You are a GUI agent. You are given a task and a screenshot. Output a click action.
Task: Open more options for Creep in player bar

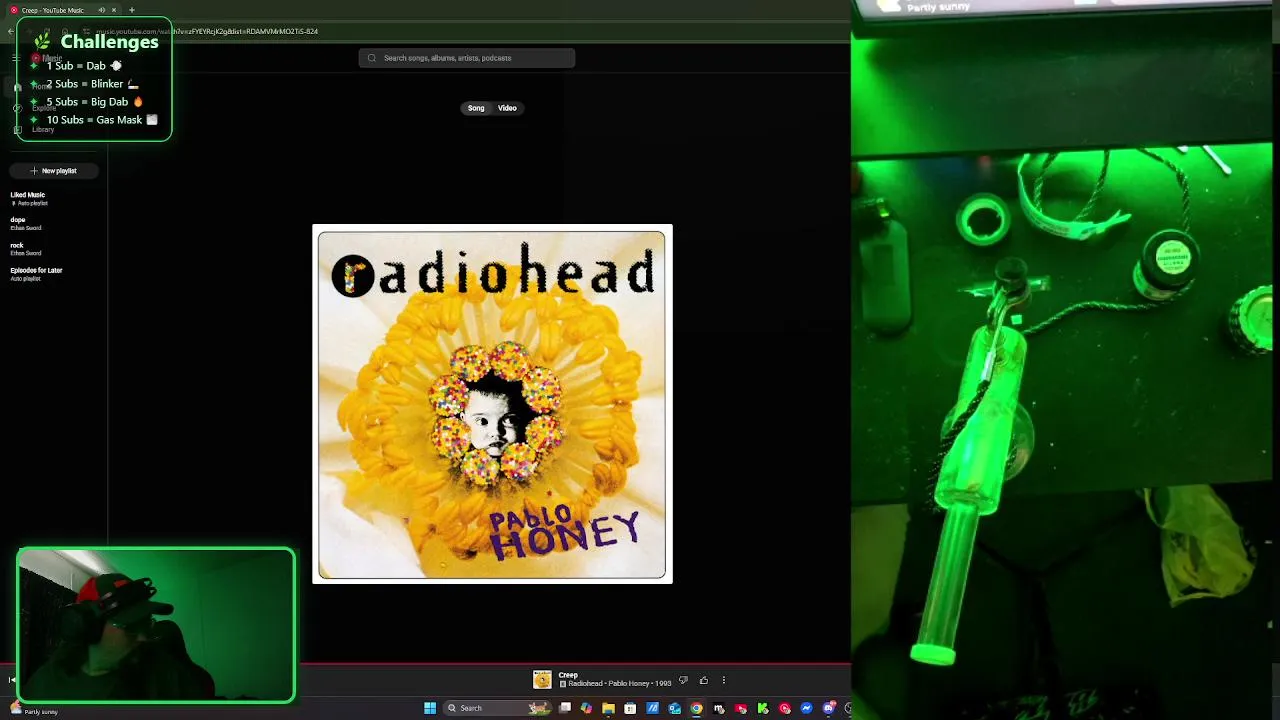724,680
